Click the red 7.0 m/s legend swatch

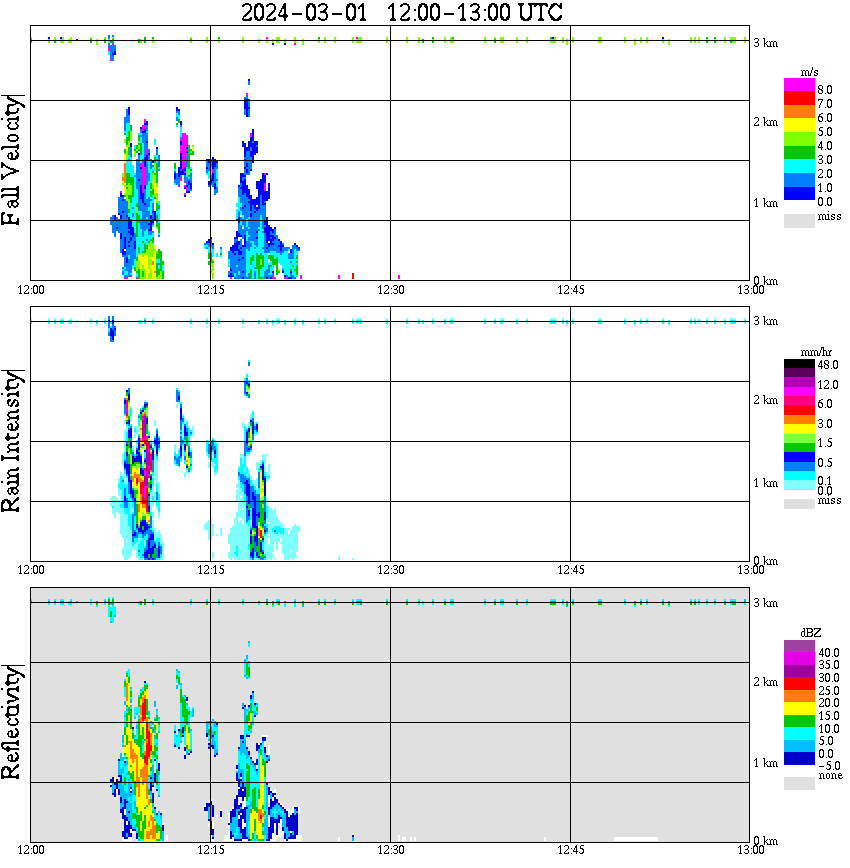point(799,97)
